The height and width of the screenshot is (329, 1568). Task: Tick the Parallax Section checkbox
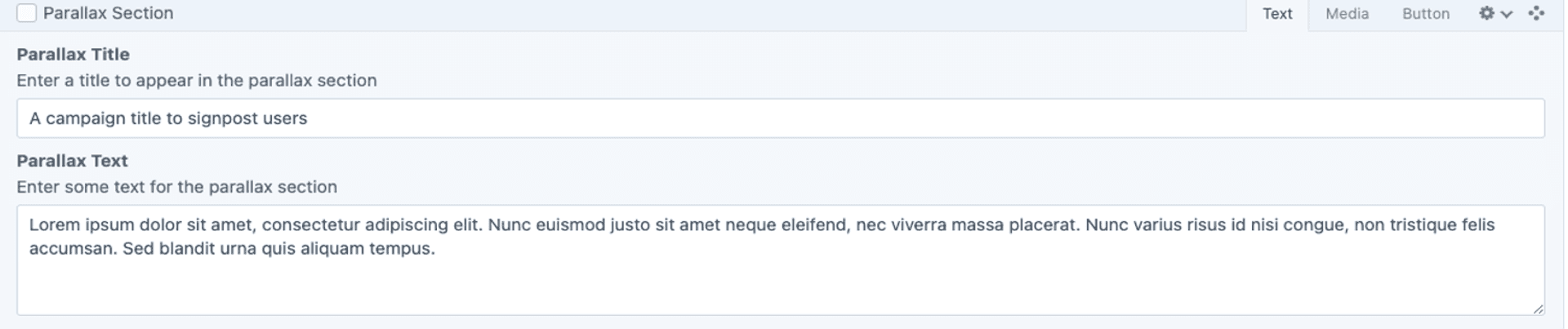(26, 13)
